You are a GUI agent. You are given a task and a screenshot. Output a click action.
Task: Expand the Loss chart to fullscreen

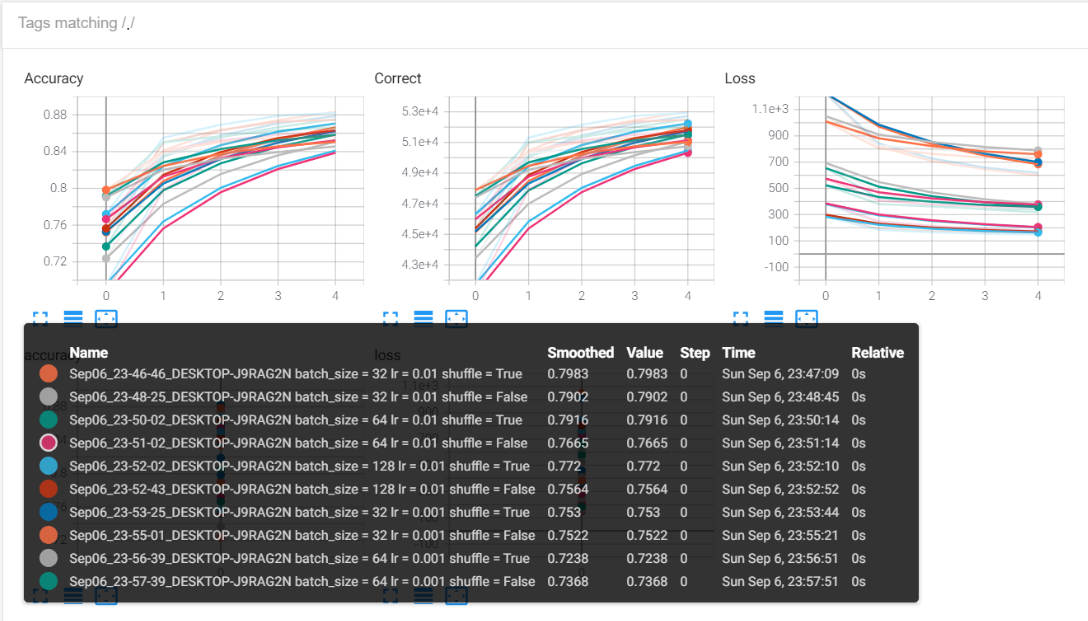point(740,318)
